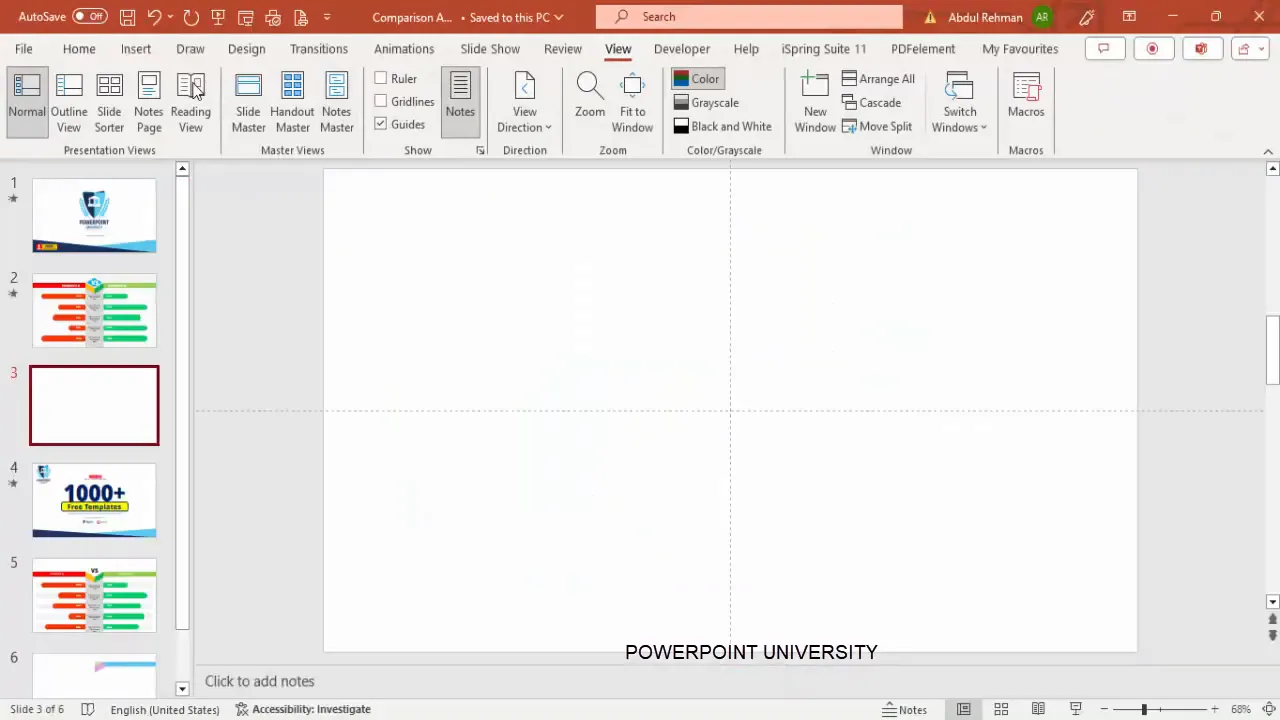Open the Design tab
1280x720 pixels.
[246, 49]
